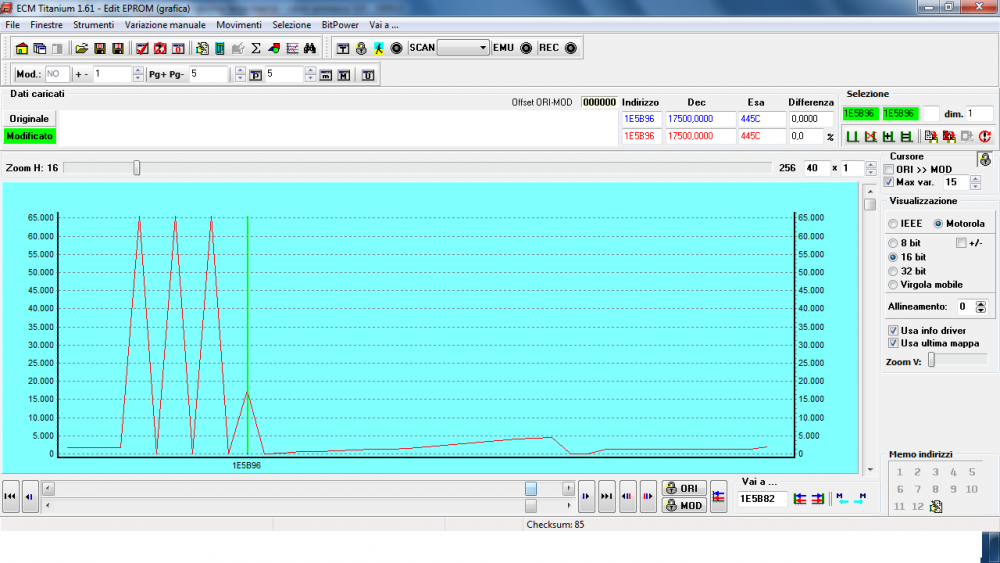Open the File menu
The image size is (1000, 563).
coord(12,25)
